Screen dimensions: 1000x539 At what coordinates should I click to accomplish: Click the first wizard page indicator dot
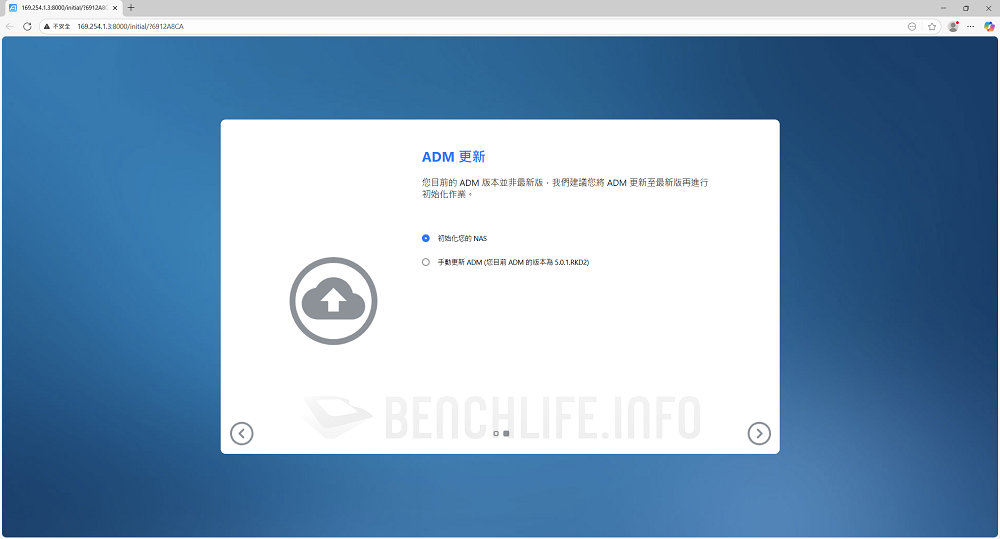click(496, 434)
